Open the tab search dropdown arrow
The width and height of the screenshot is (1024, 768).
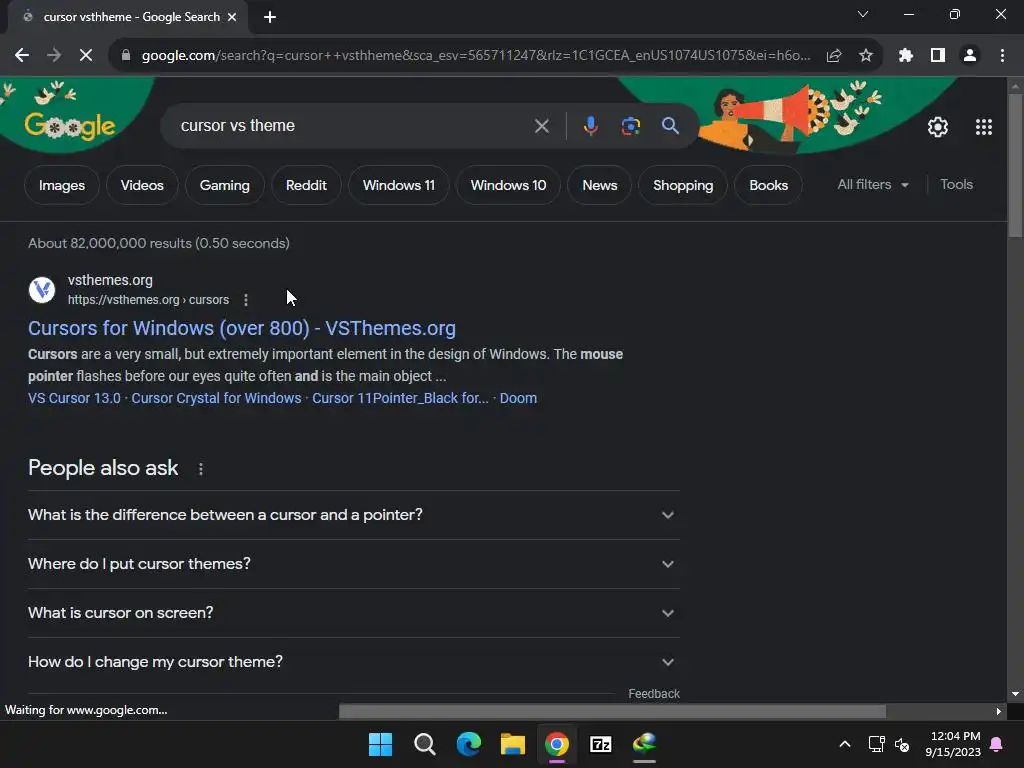tap(863, 14)
